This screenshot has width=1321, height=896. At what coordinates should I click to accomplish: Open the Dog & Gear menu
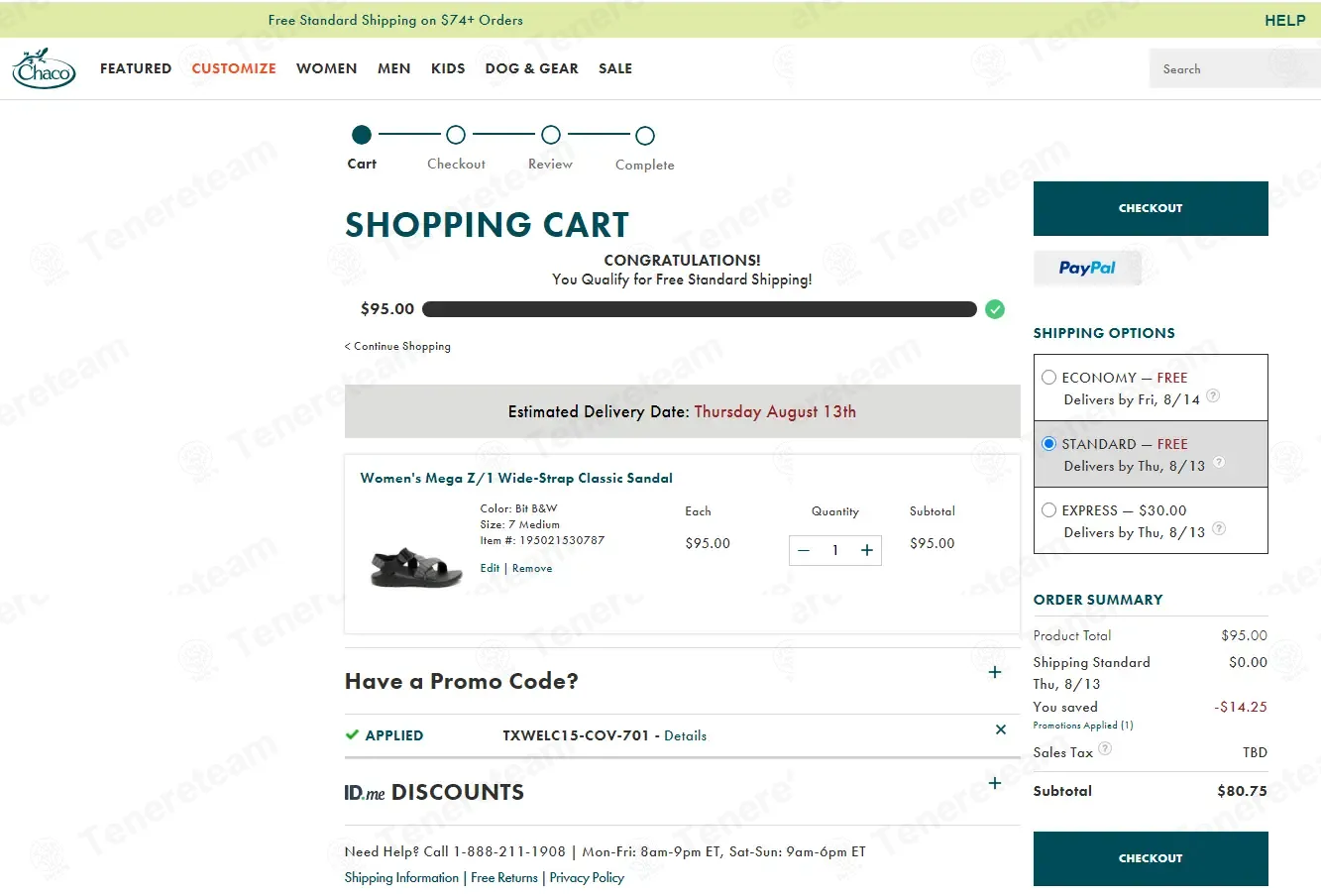click(532, 68)
